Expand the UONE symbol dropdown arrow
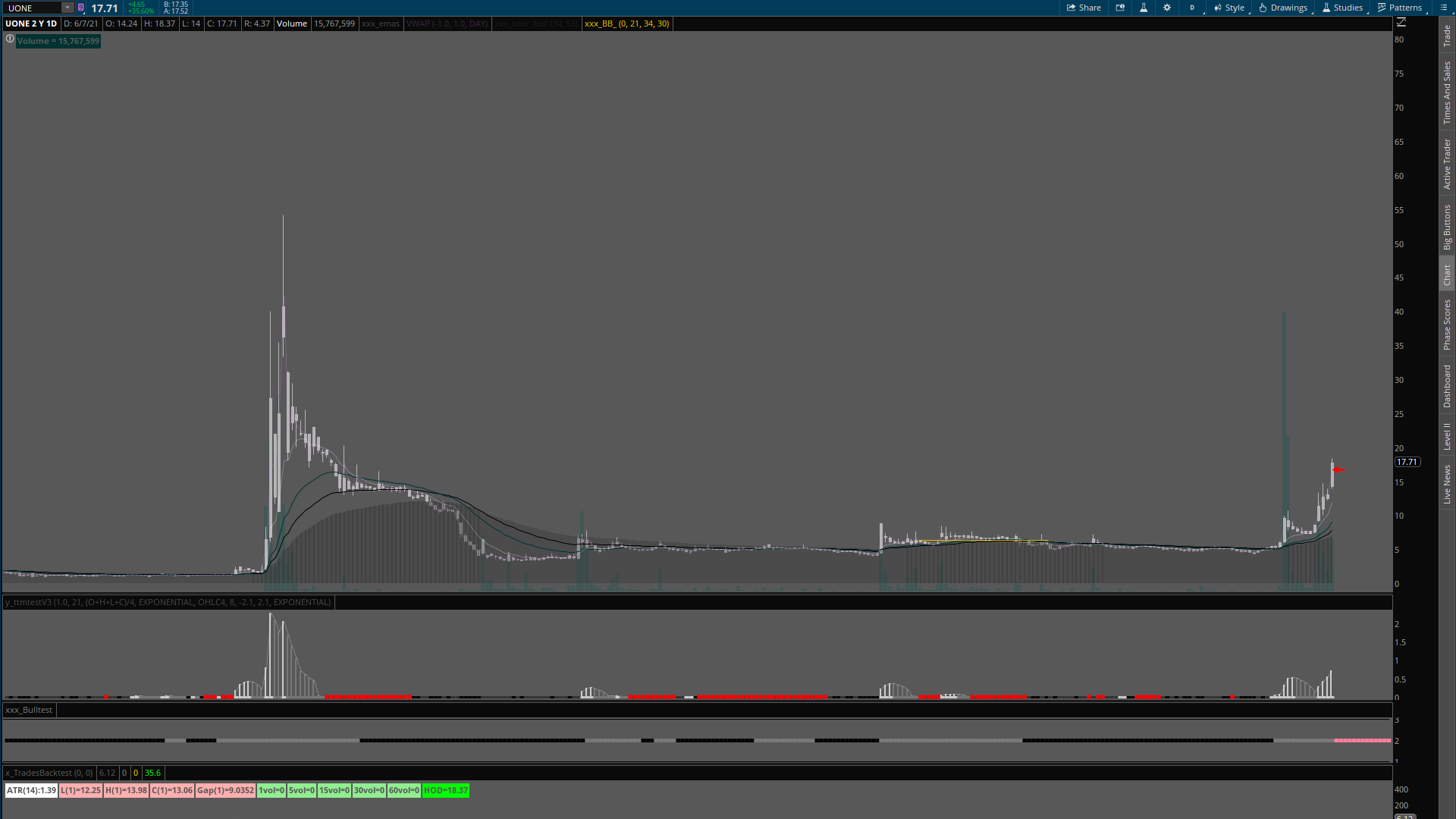Image resolution: width=1456 pixels, height=819 pixels. tap(67, 8)
